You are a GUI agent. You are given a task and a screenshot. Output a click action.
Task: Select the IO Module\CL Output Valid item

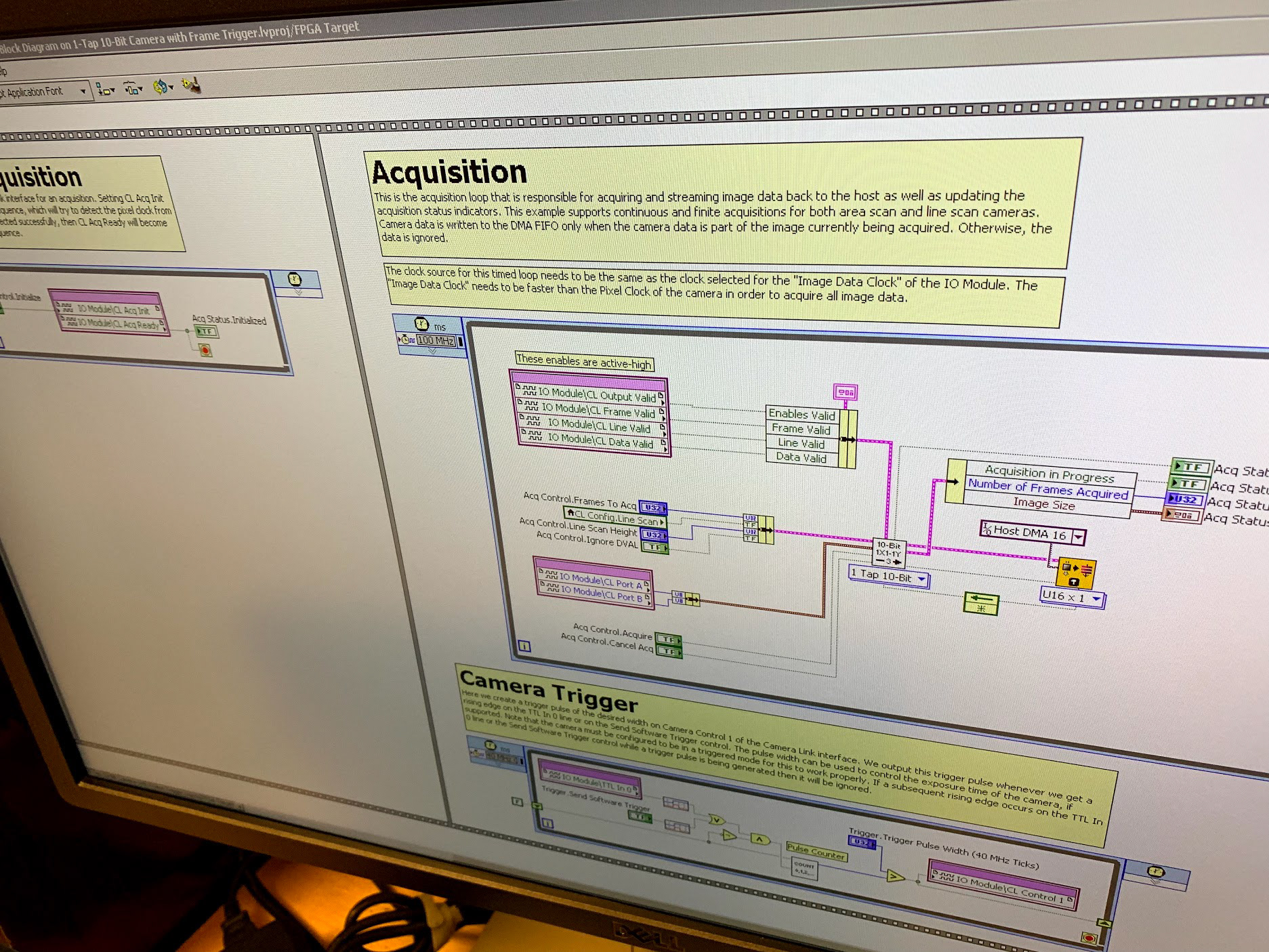589,394
